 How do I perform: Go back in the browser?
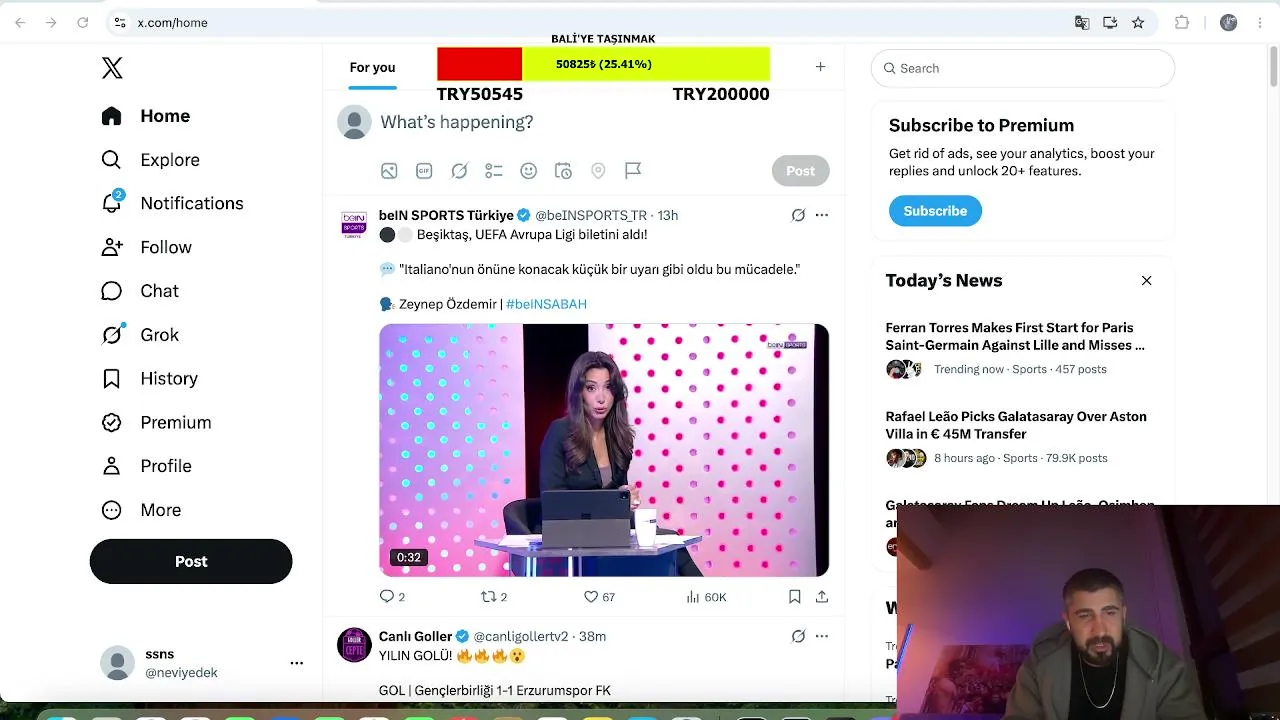tap(21, 22)
